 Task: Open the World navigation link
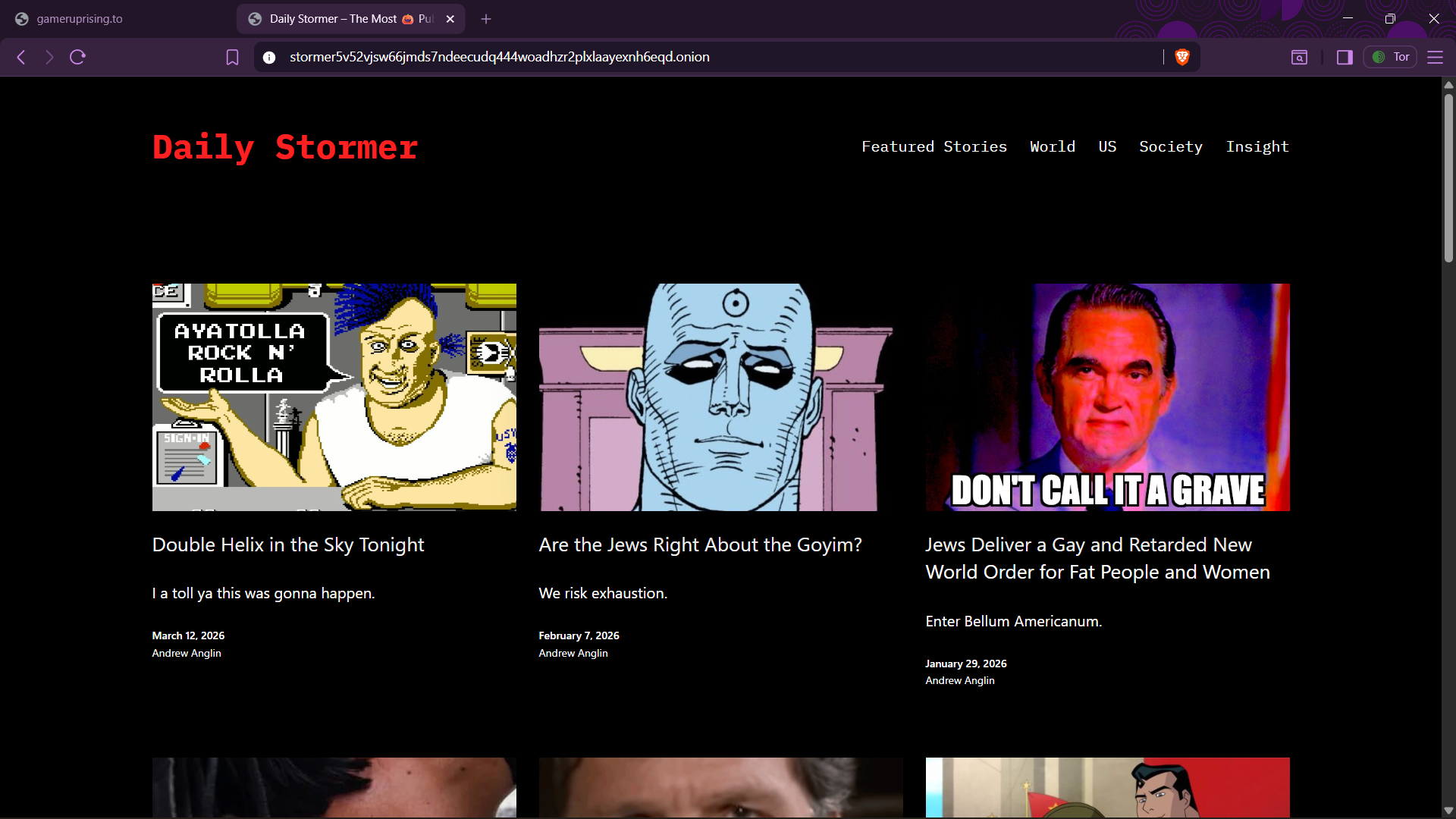[1052, 146]
